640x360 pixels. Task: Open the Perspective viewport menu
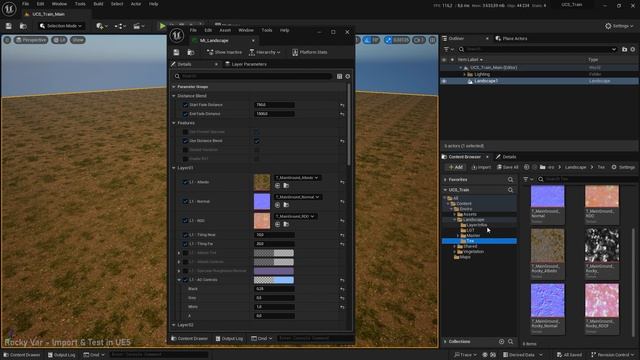click(31, 40)
